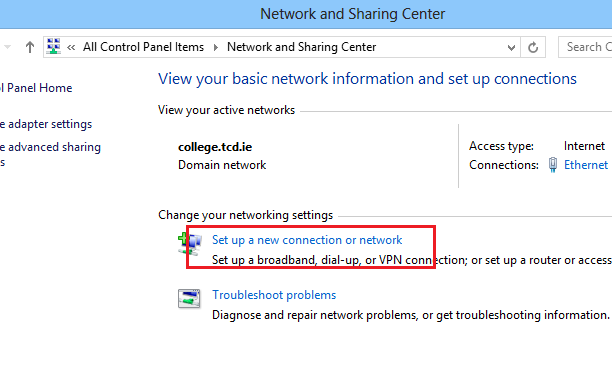The image size is (612, 373).
Task: Click the double chevron breadcrumb expander
Action: [71, 48]
